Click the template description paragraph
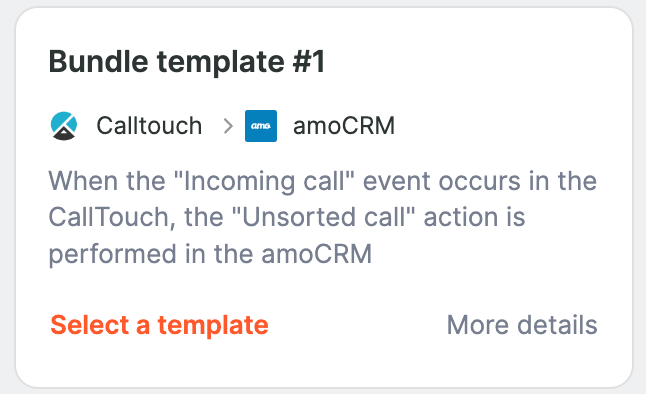Screen dimensions: 646x394 (x=323, y=217)
